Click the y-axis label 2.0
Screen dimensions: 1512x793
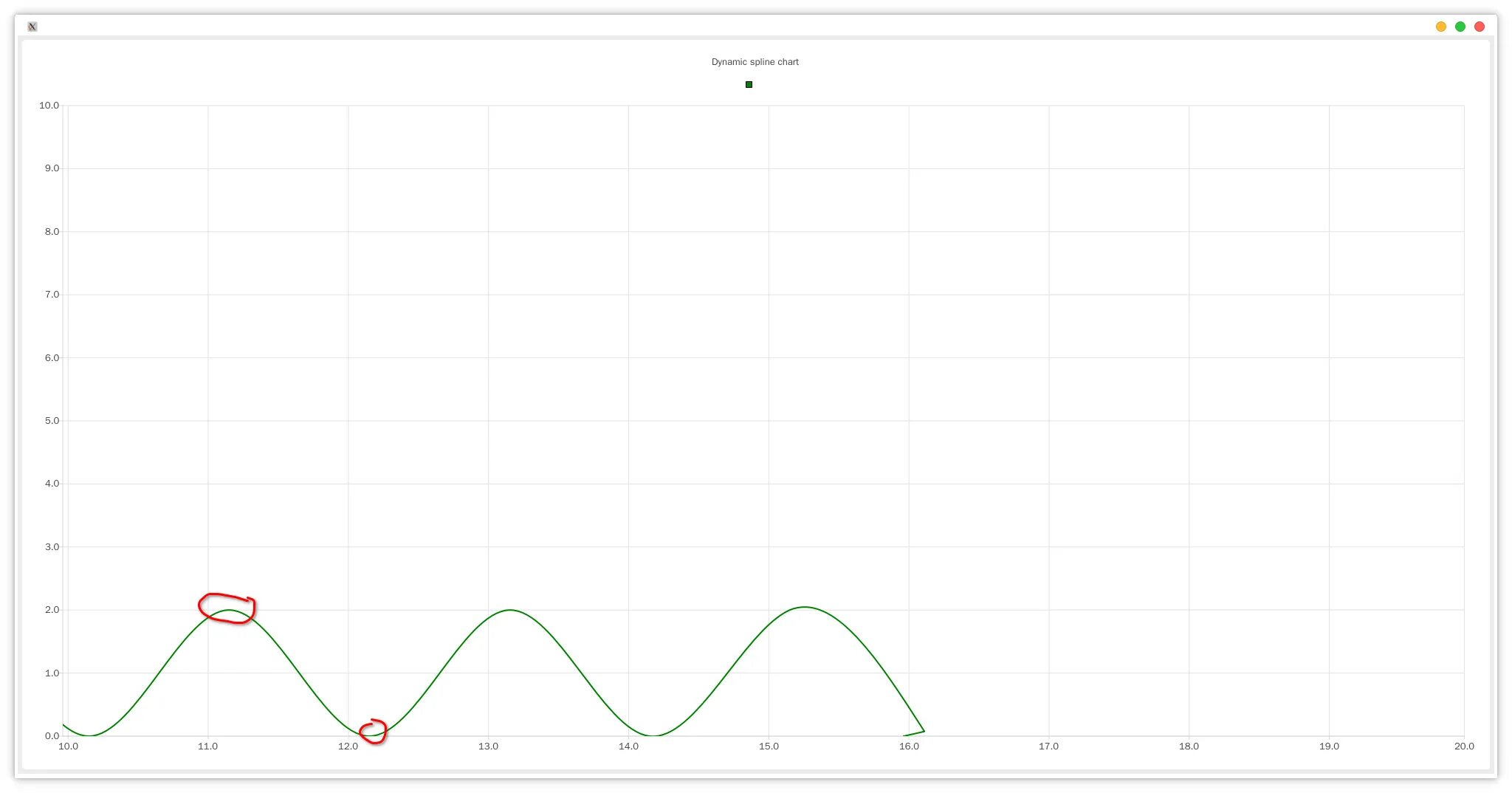(52, 610)
